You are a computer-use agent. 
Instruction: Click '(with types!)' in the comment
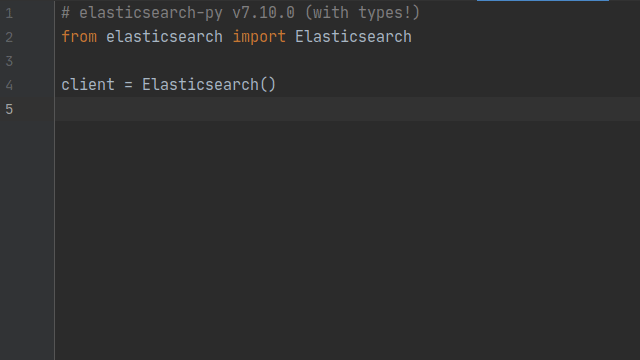362,13
